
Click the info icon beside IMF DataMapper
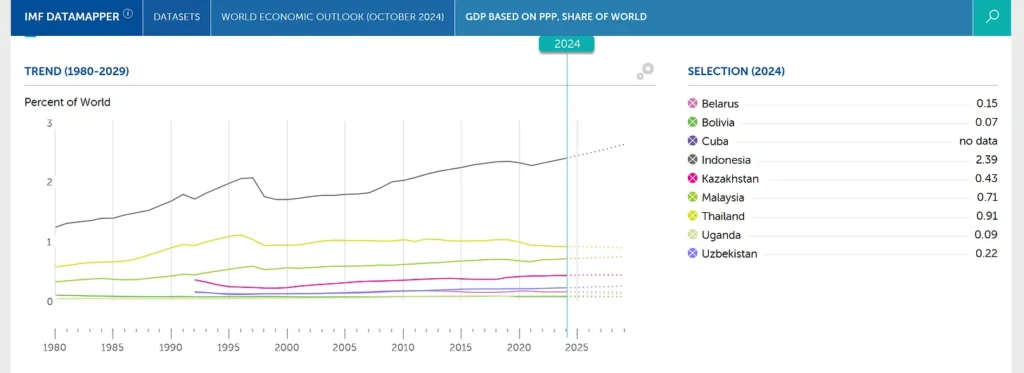tap(128, 14)
